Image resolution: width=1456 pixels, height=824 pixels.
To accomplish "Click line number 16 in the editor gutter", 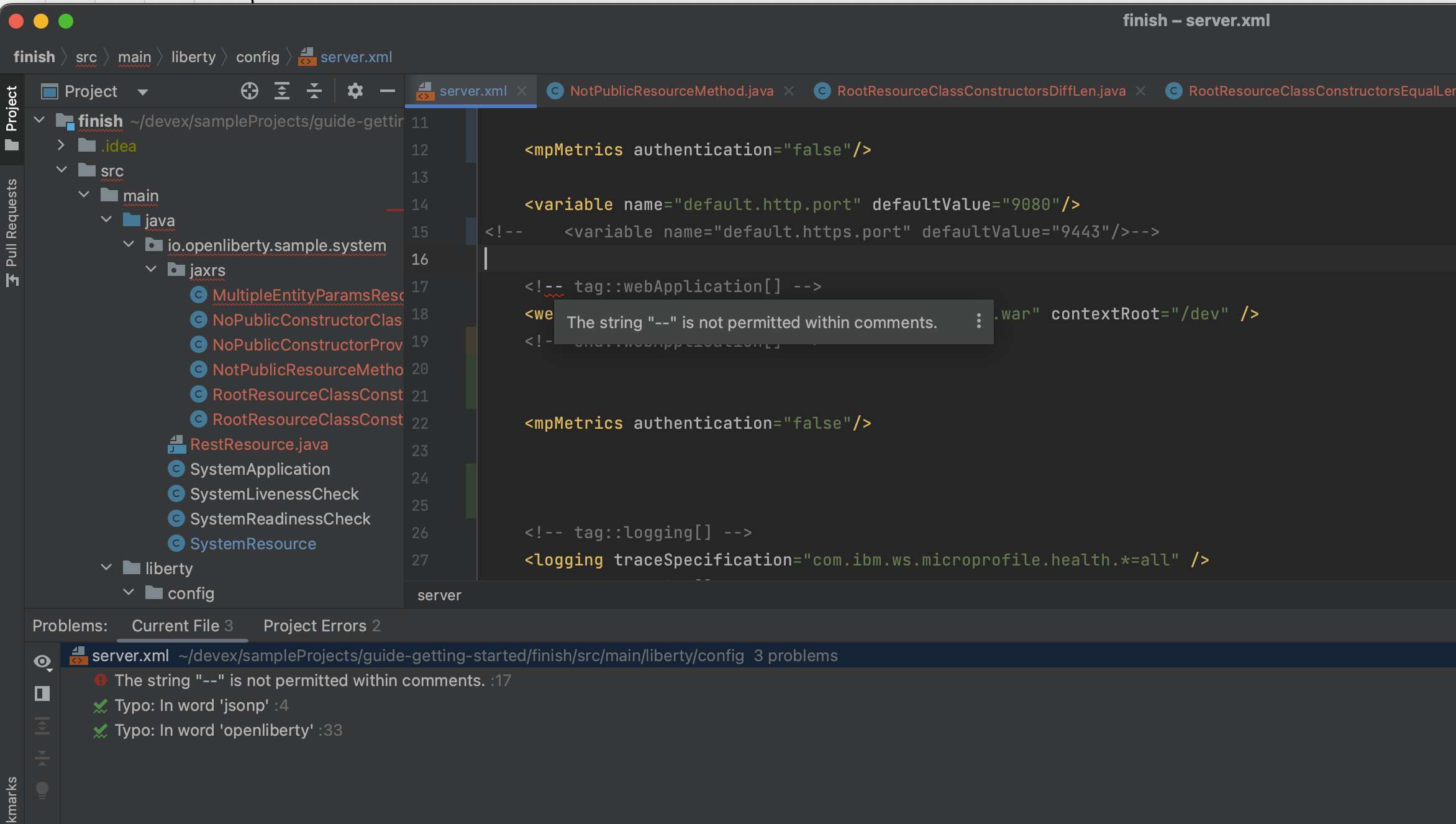I will pos(419,259).
